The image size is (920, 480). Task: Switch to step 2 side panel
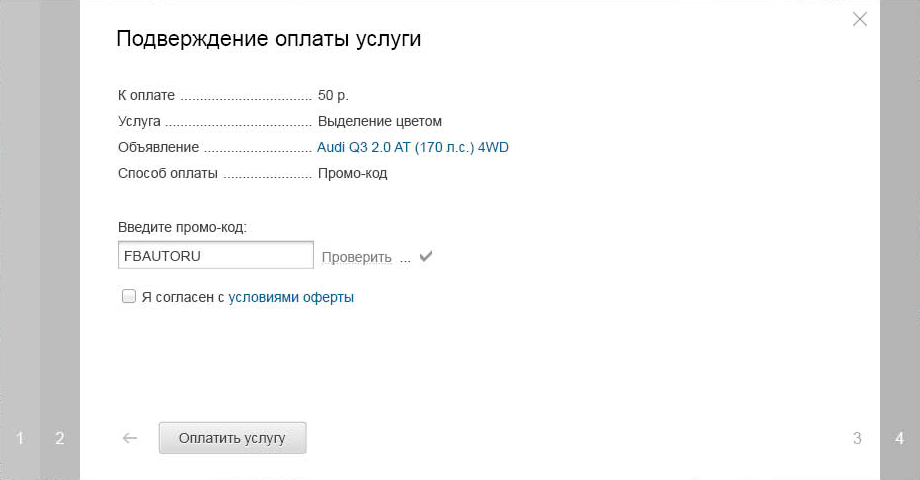tap(60, 438)
